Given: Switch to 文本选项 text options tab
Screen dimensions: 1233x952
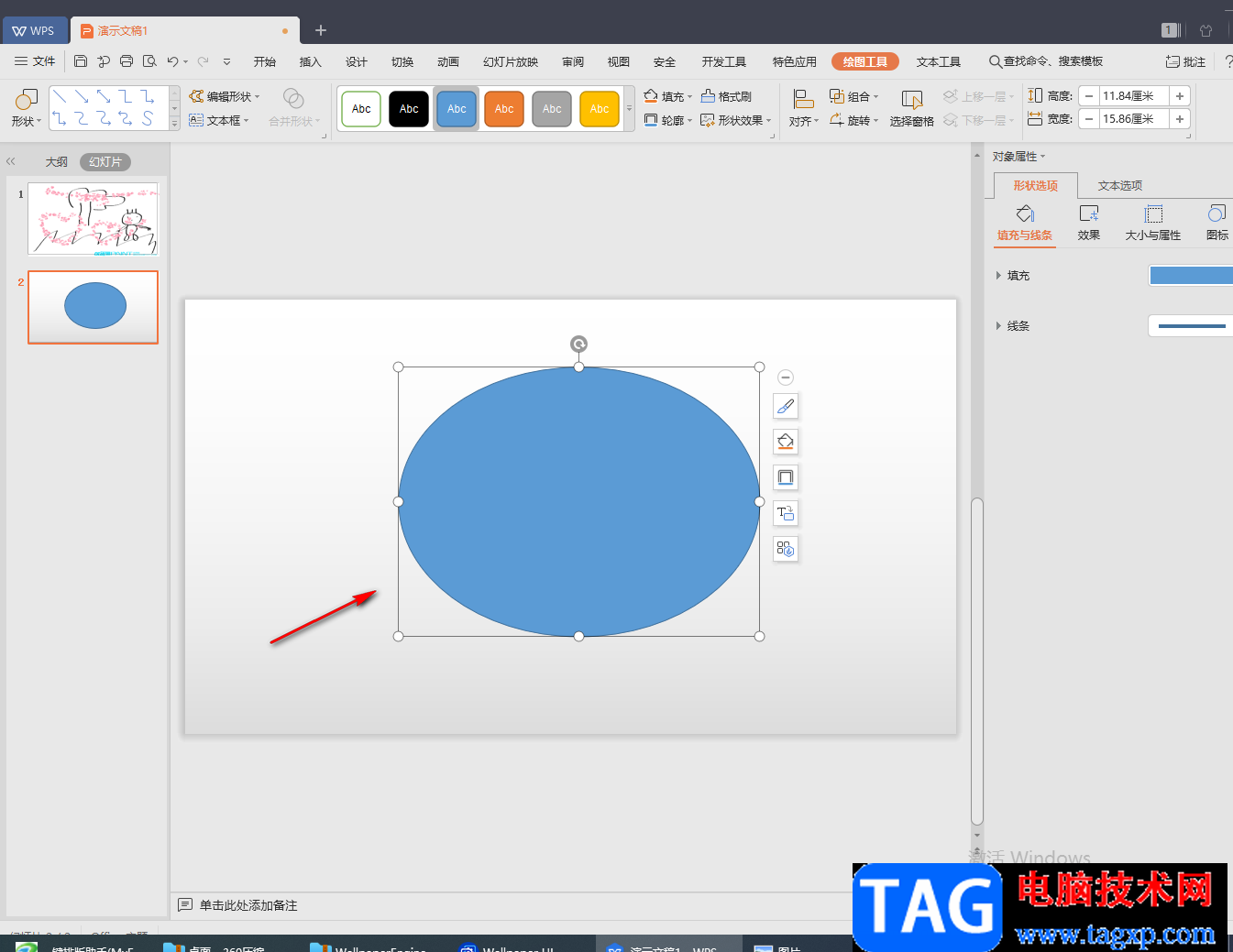Looking at the screenshot, I should click(1120, 185).
